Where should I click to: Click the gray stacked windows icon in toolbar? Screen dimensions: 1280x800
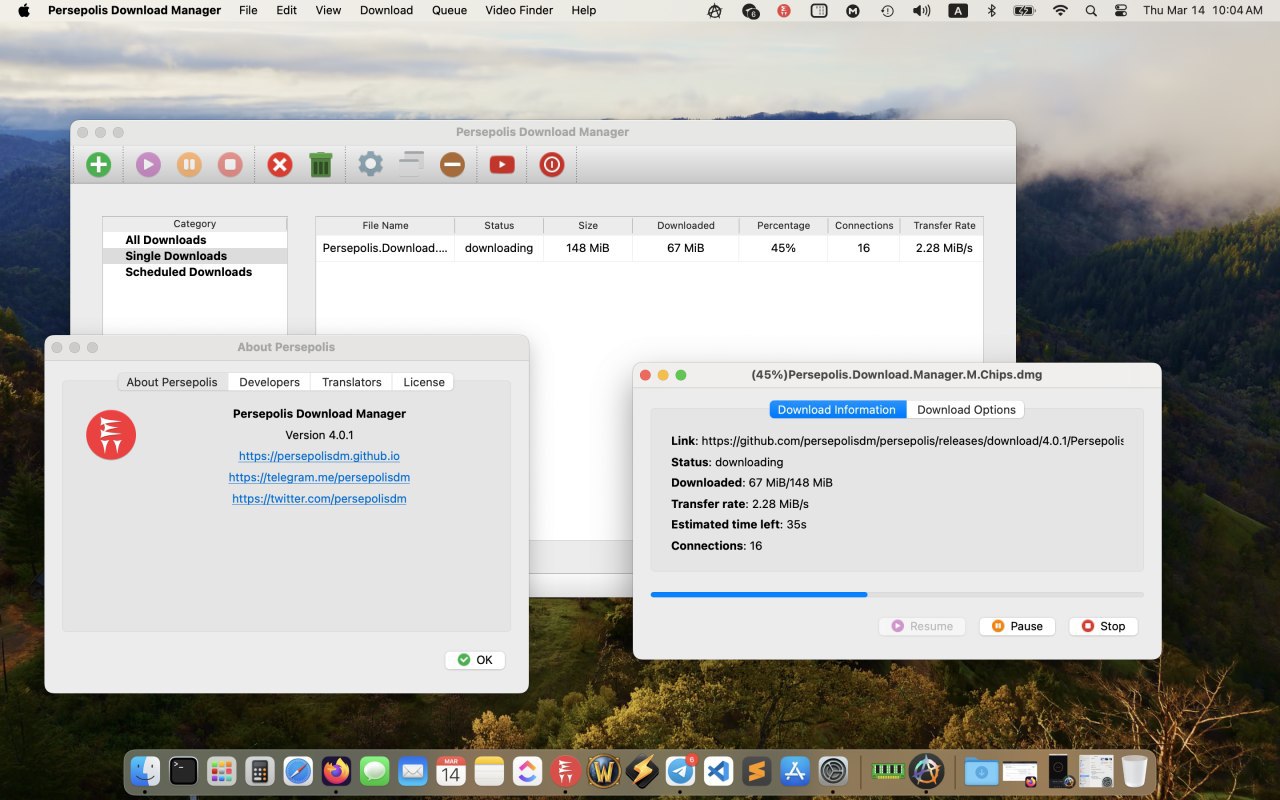click(x=411, y=165)
